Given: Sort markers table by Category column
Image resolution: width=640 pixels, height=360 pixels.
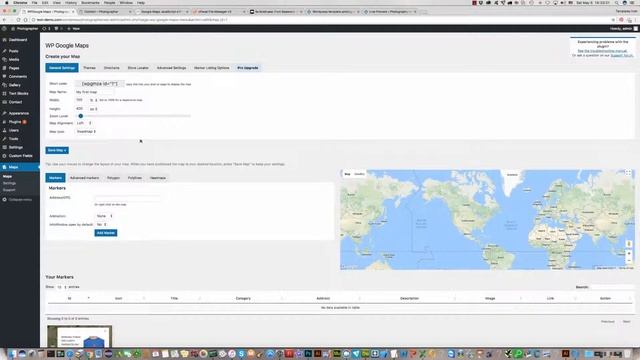Looking at the screenshot, I should click(243, 298).
